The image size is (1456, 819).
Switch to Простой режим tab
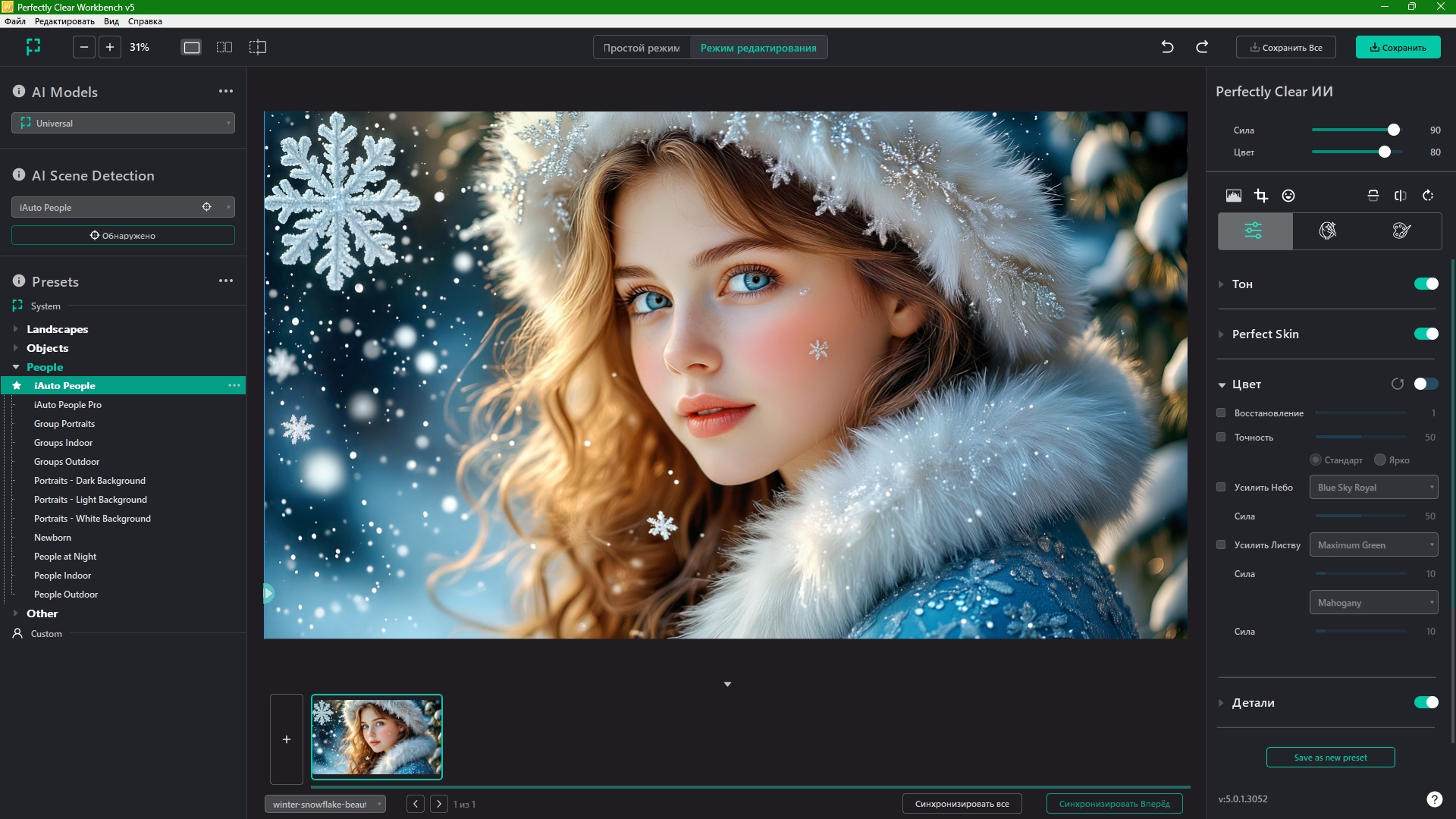pyautogui.click(x=642, y=48)
